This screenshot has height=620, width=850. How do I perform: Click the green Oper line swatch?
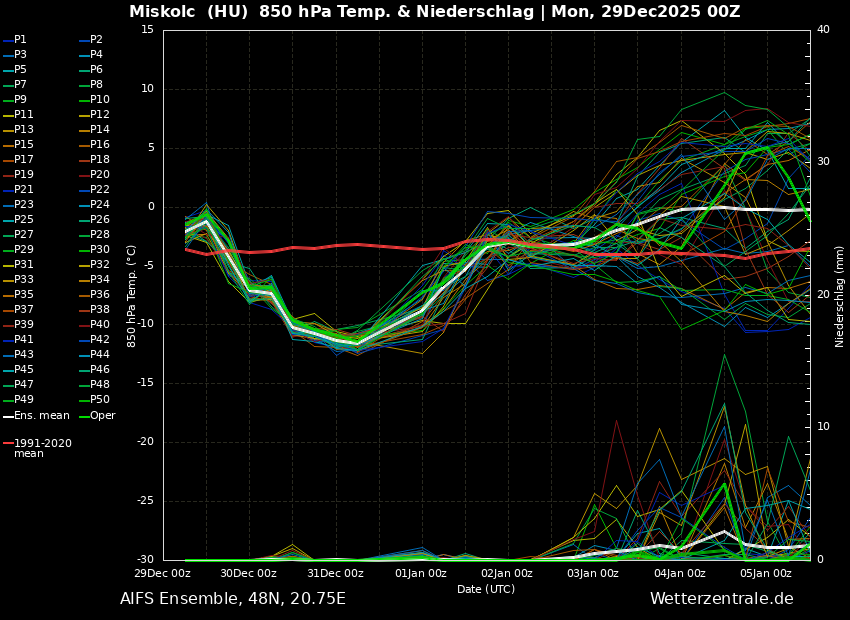pos(84,416)
